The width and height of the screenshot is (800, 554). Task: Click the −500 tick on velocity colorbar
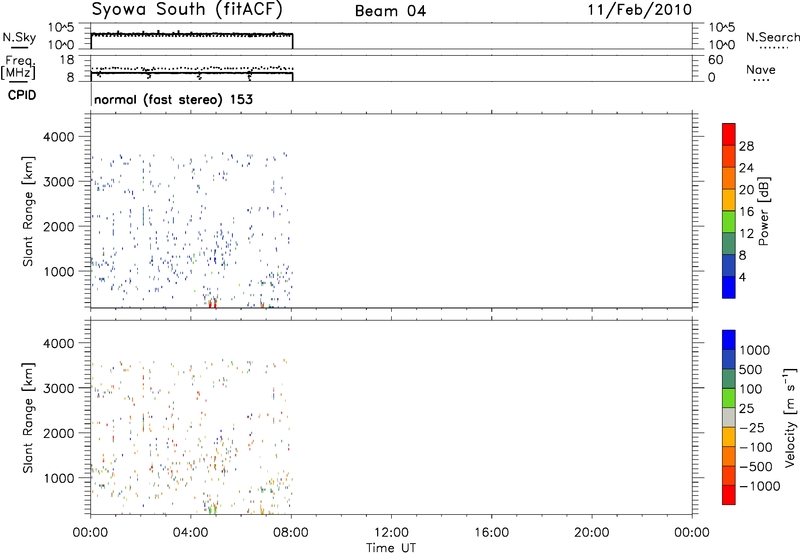[757, 466]
